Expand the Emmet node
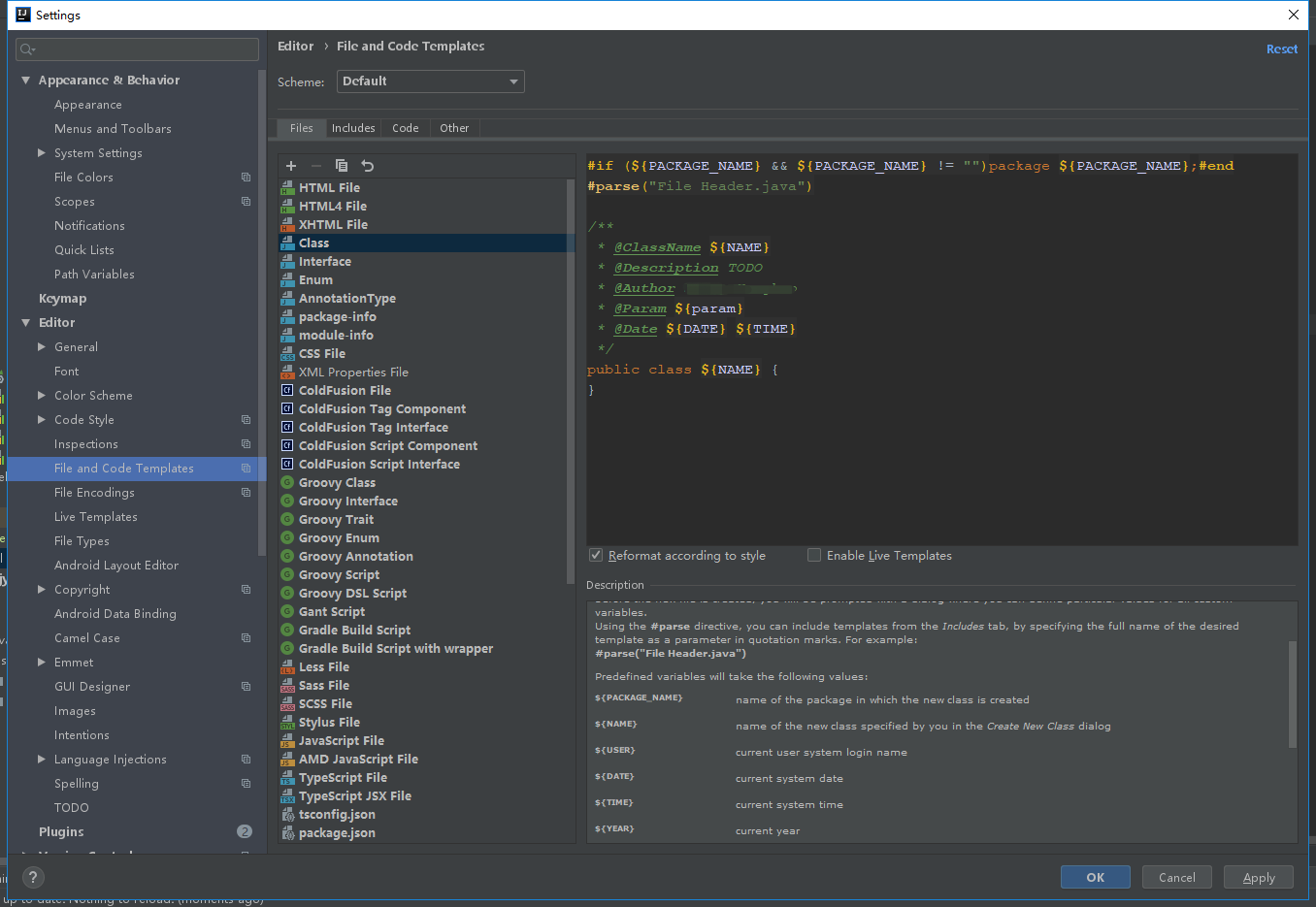 pos(42,663)
